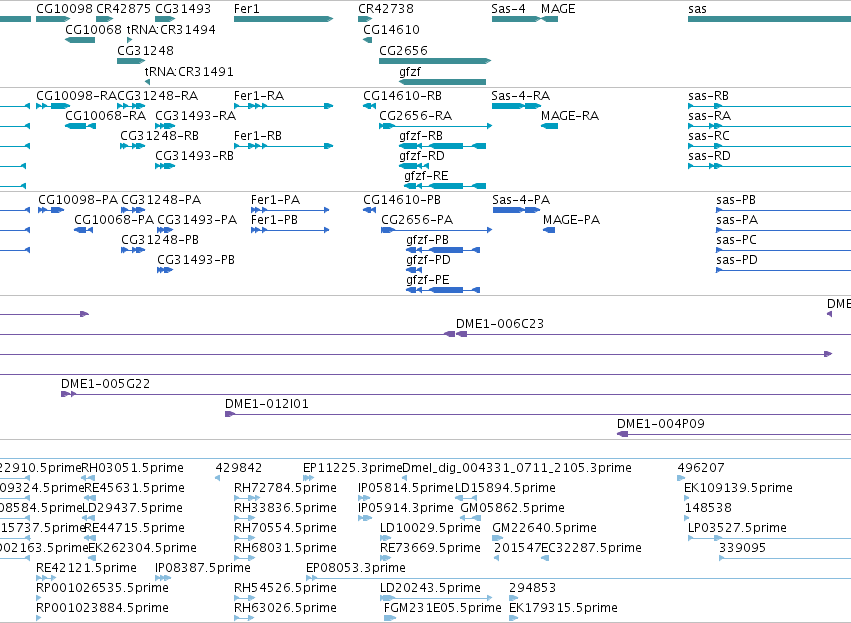Select the RH72784.5prime EST label
851x623 pixels.
(x=285, y=488)
